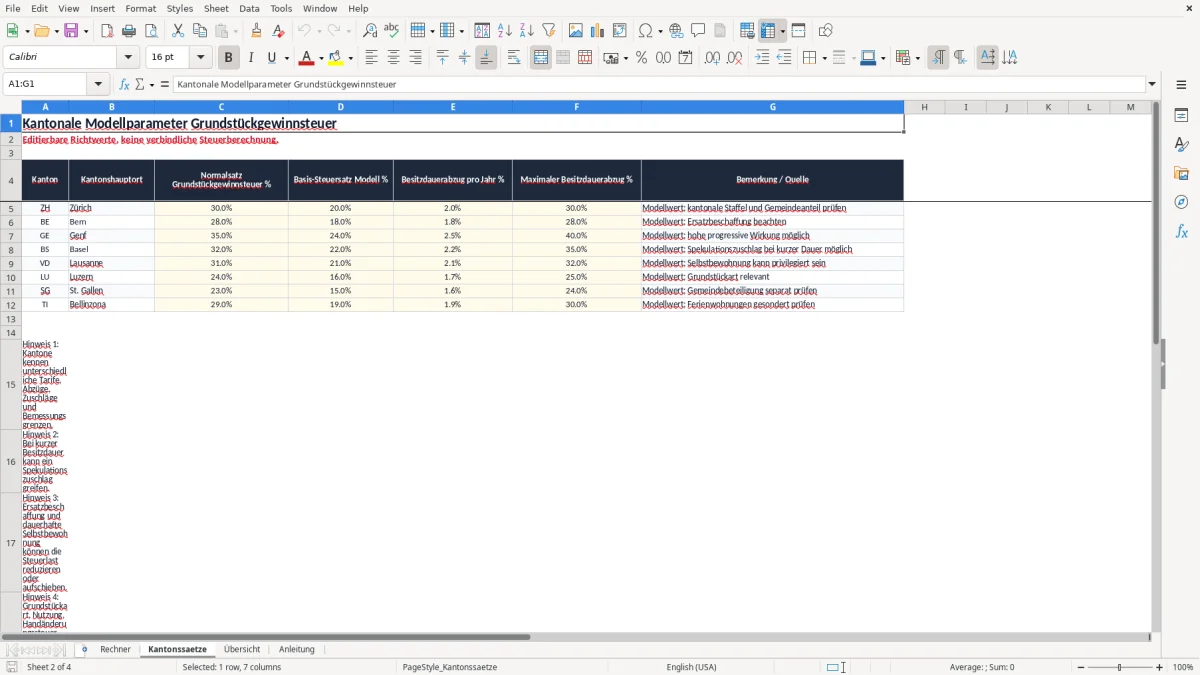Click the Function Wizard fx icon
This screenshot has width=1200, height=675.
coord(124,85)
